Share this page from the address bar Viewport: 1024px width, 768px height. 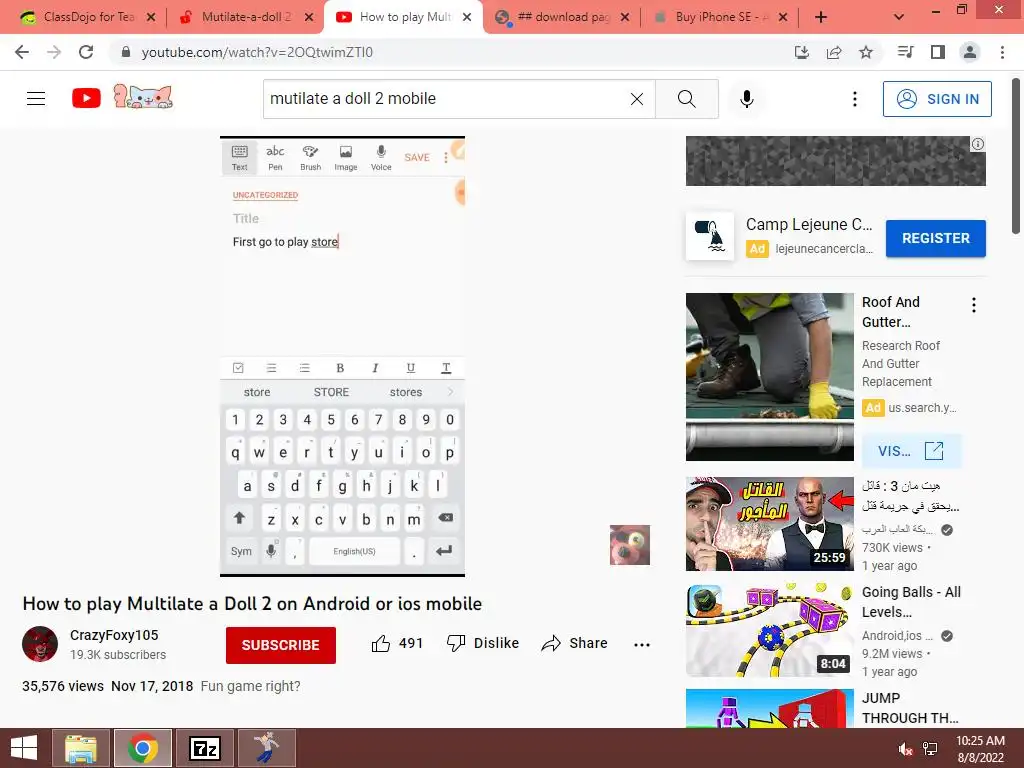coord(834,52)
